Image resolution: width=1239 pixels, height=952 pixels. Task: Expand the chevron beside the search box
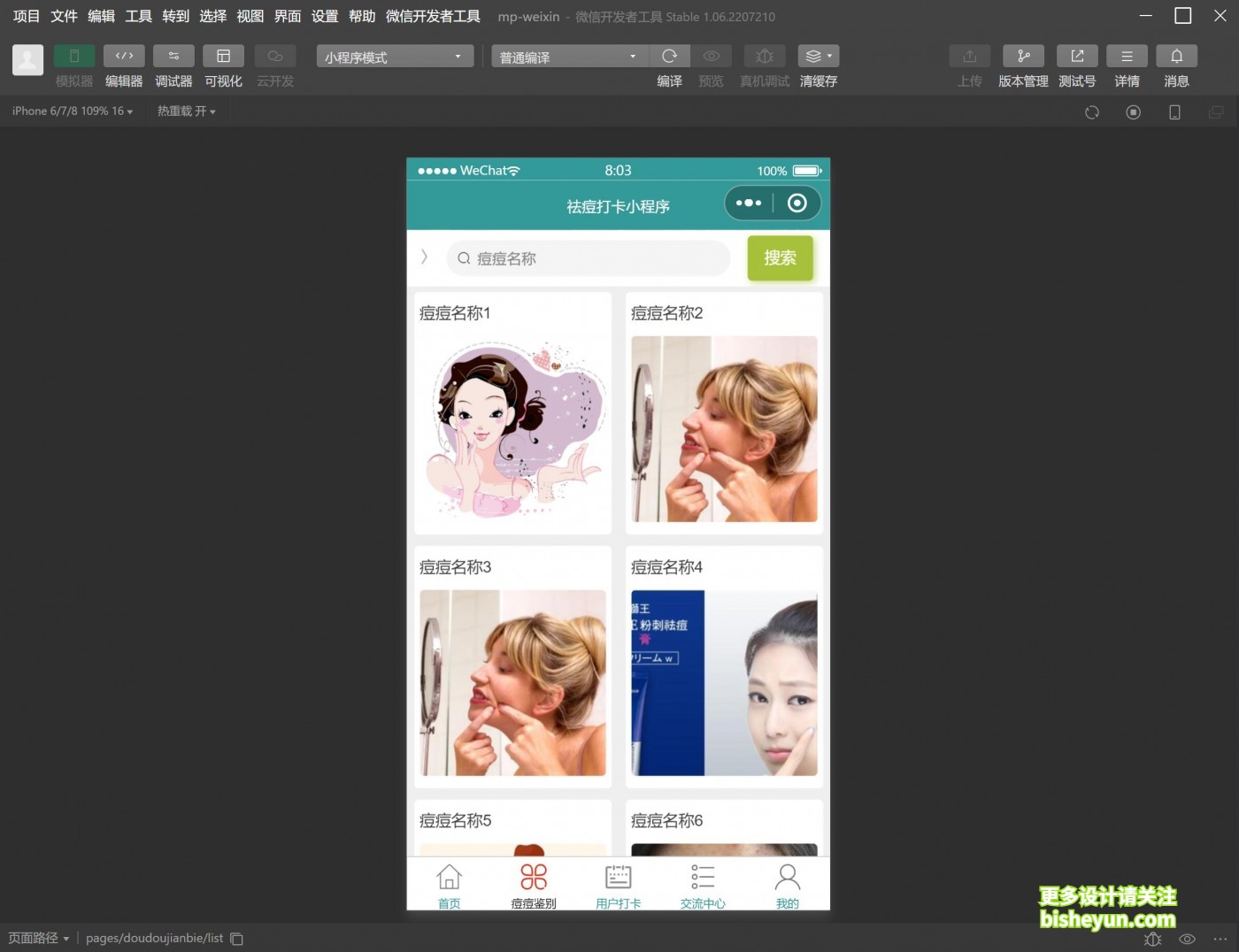point(424,257)
